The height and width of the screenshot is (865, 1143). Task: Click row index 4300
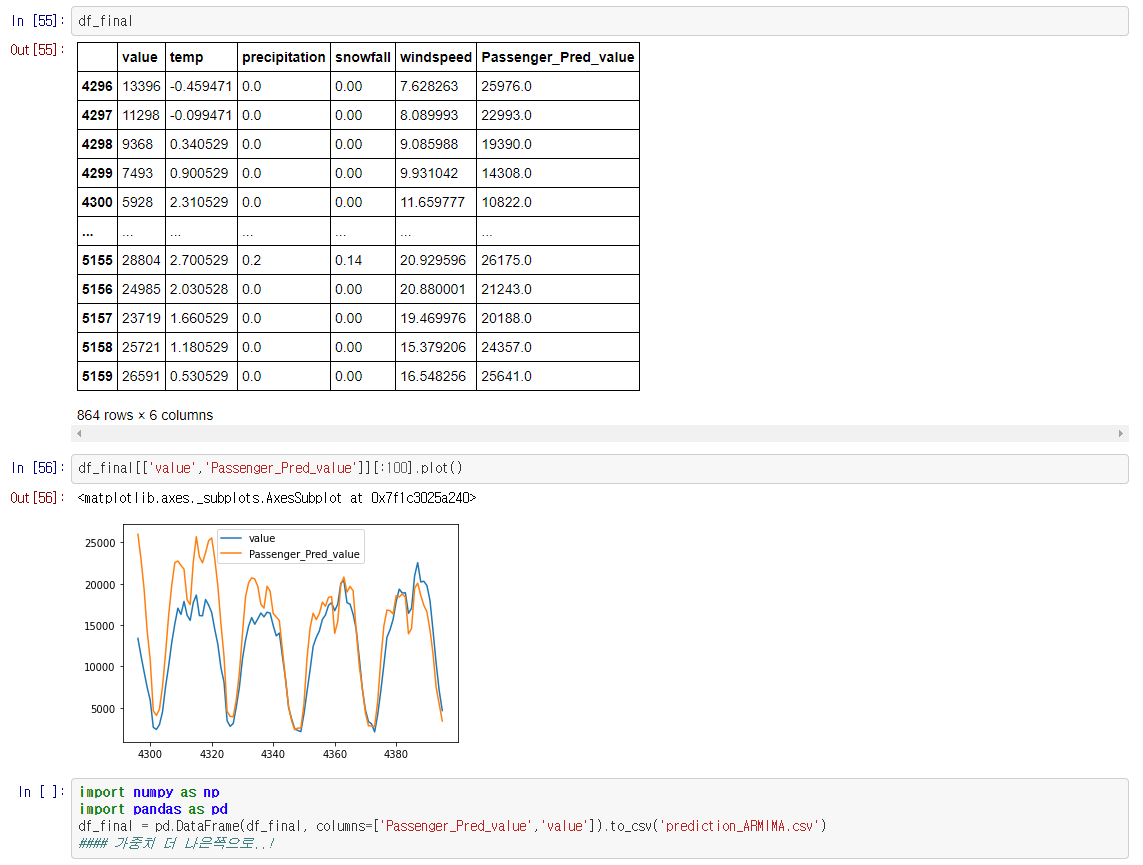[x=97, y=203]
